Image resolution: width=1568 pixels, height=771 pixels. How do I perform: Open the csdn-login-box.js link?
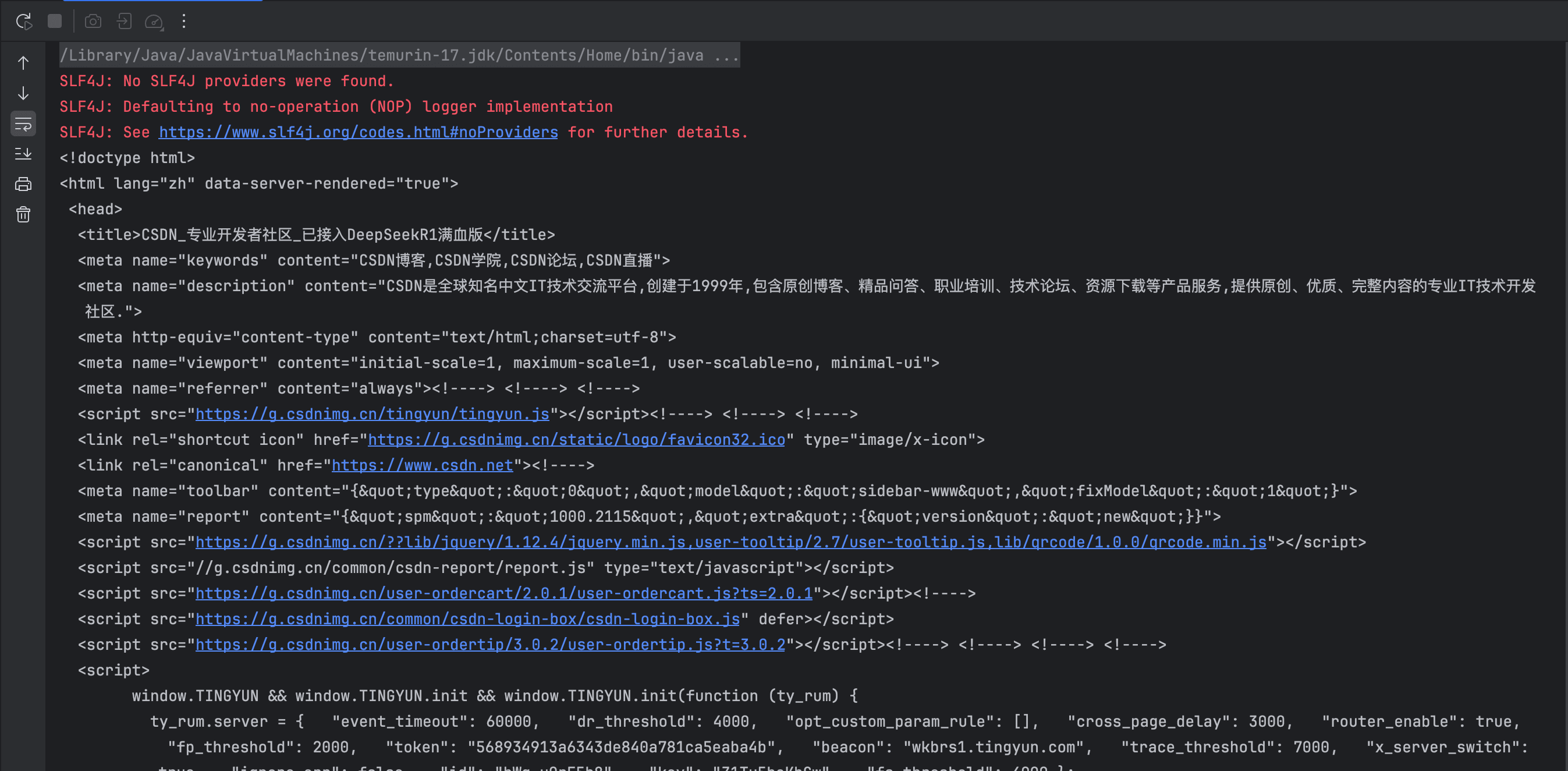pos(467,619)
